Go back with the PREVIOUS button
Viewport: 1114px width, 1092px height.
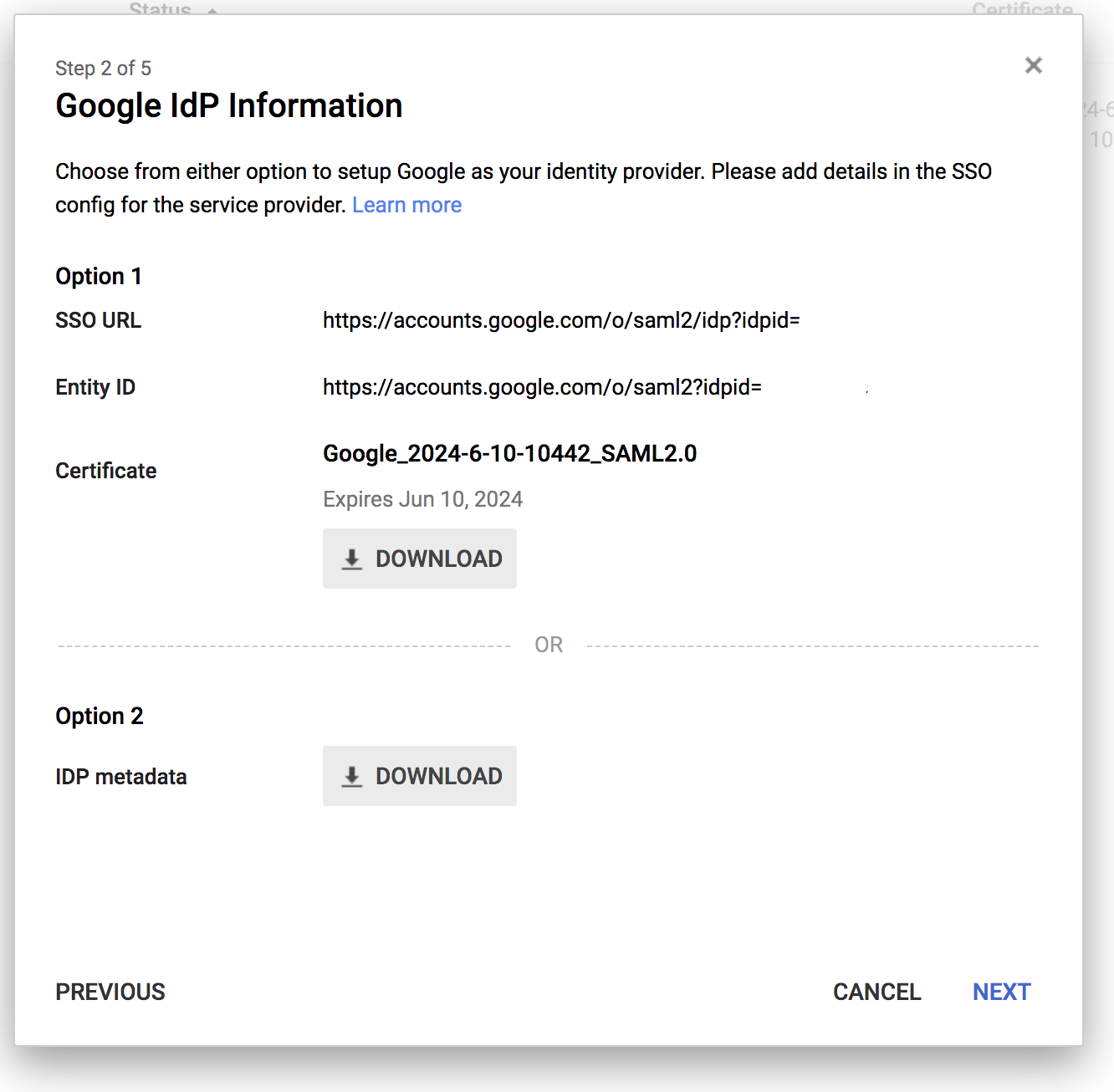pyautogui.click(x=110, y=992)
